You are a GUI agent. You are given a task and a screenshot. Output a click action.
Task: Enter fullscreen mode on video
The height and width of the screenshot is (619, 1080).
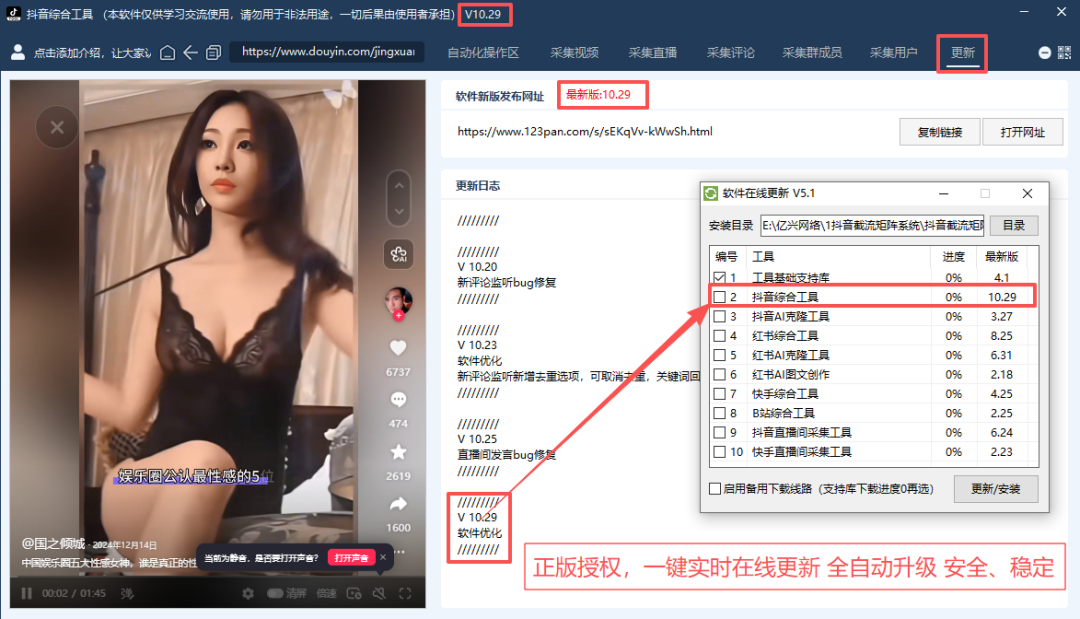click(405, 594)
